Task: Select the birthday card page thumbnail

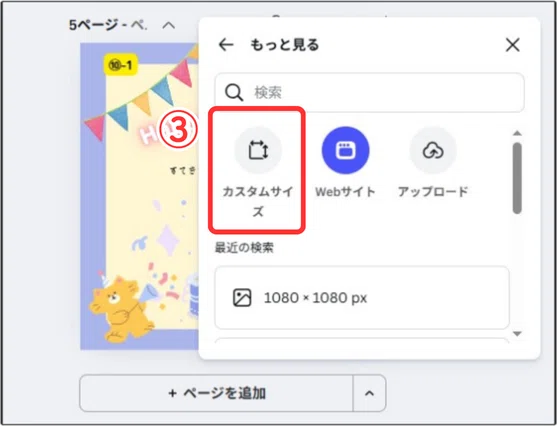Action: coord(139,196)
